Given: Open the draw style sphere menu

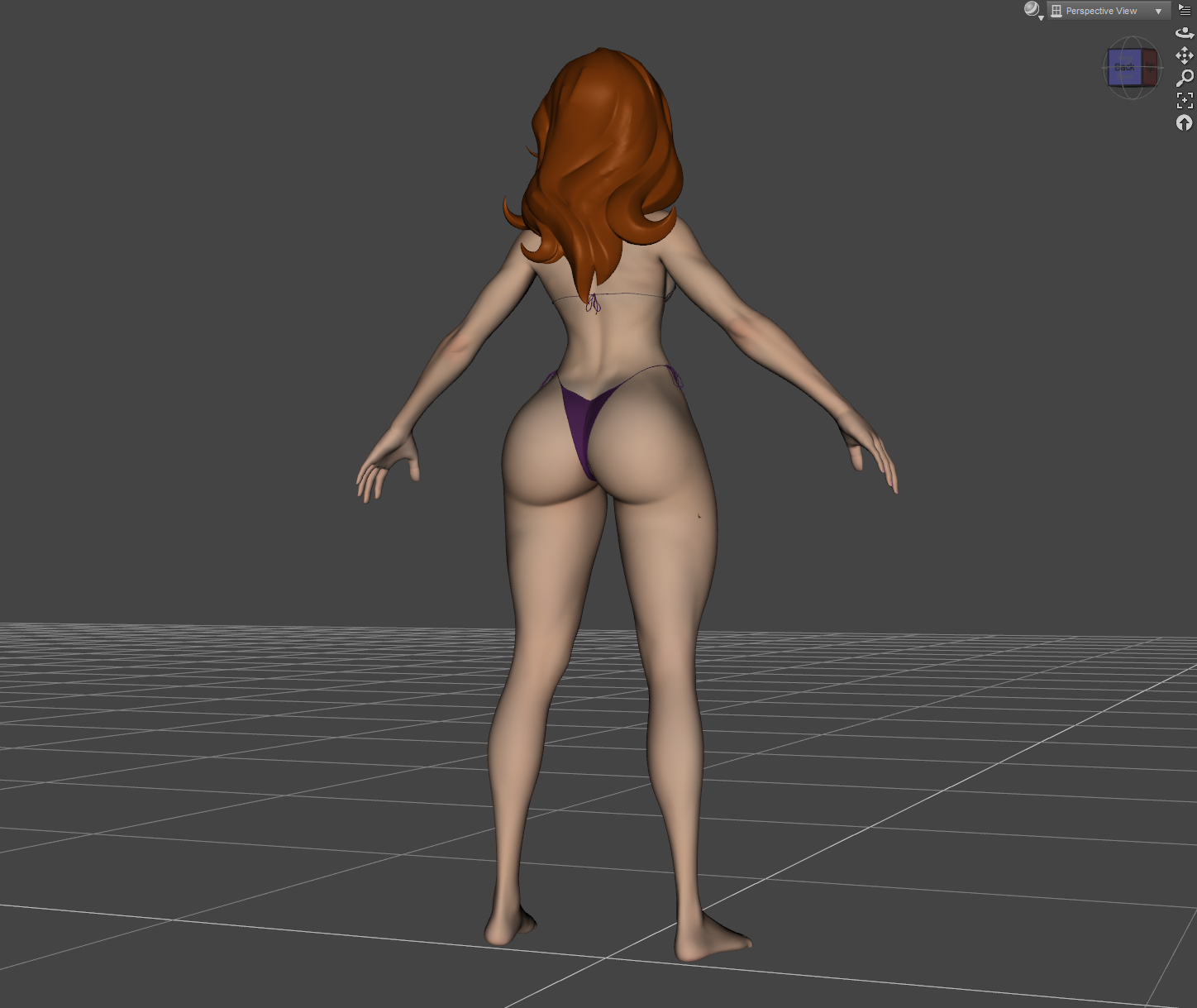Looking at the screenshot, I should (1032, 10).
